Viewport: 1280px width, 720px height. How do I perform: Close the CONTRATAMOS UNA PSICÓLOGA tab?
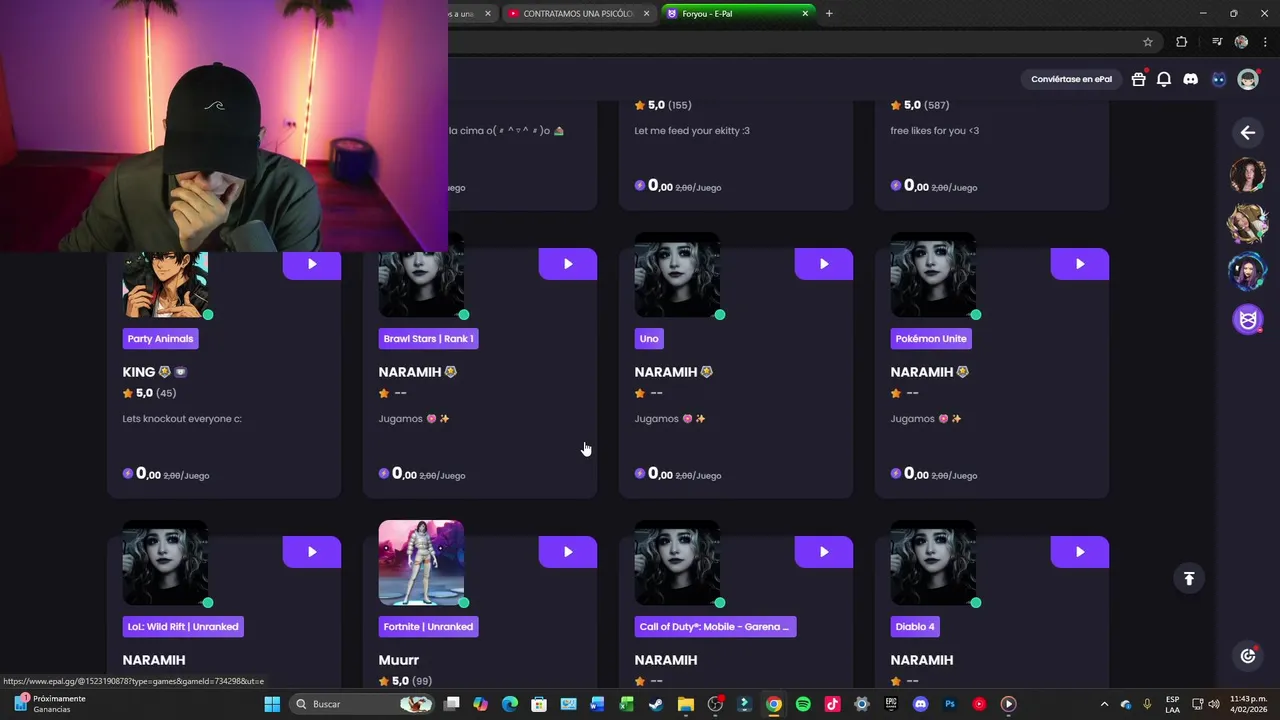click(x=646, y=13)
